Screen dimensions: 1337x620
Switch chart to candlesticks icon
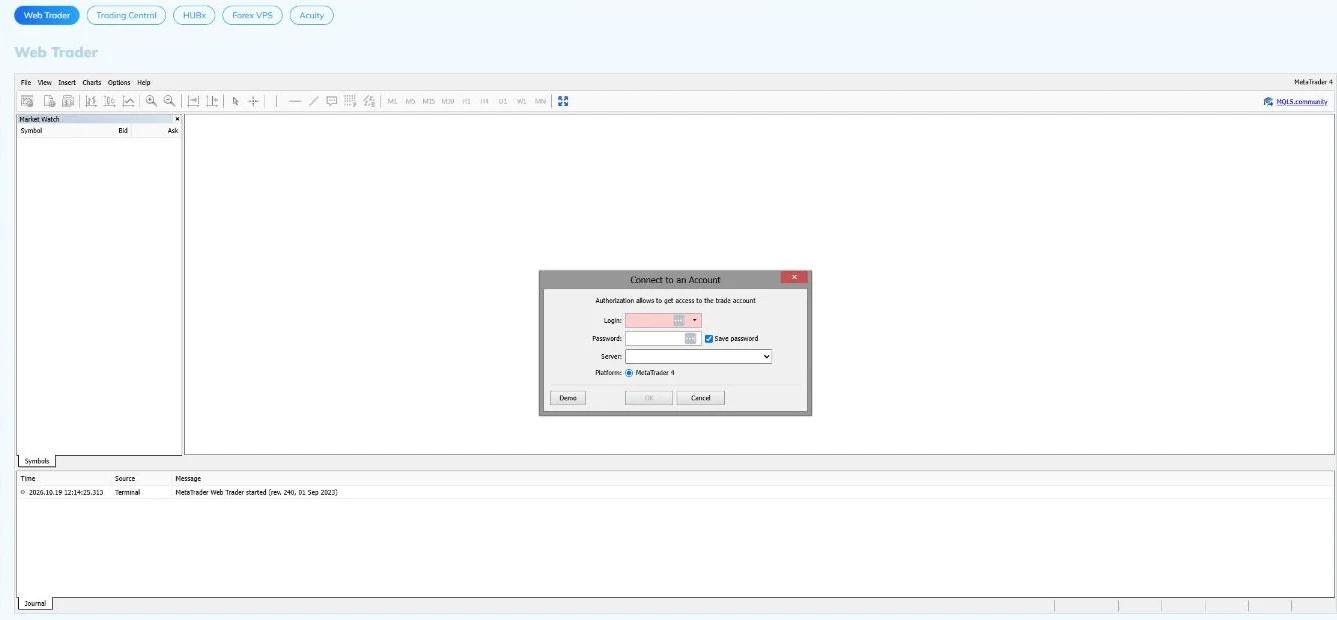[x=110, y=101]
